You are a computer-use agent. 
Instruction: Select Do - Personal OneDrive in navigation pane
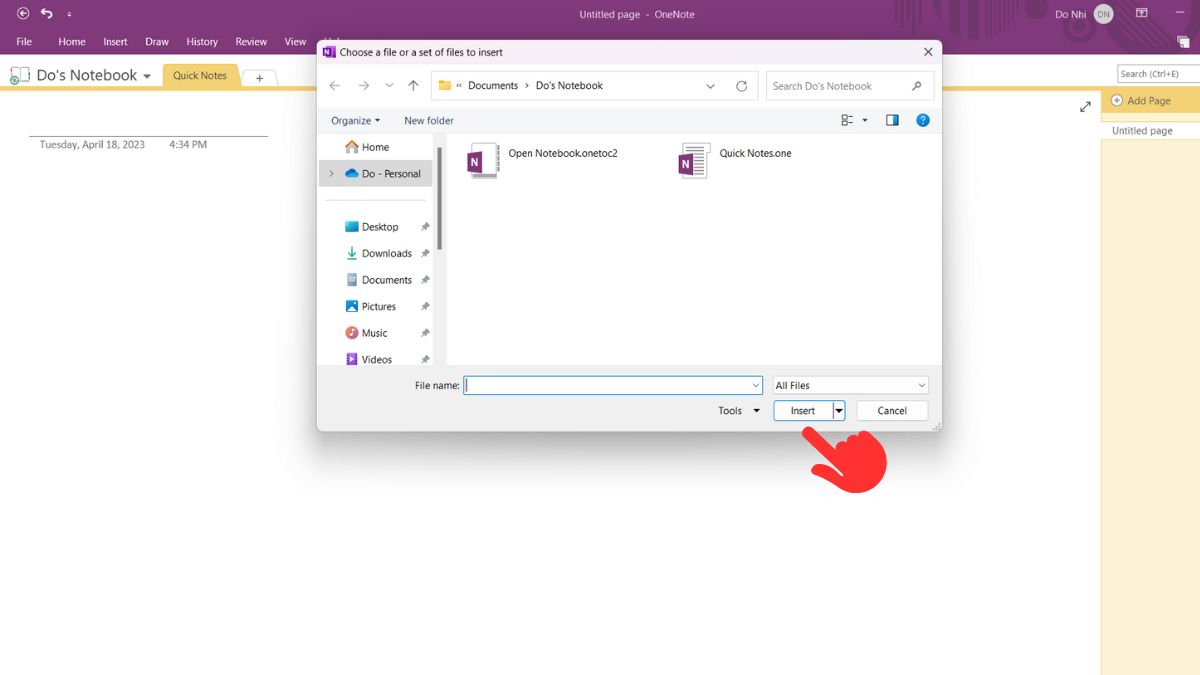384,174
